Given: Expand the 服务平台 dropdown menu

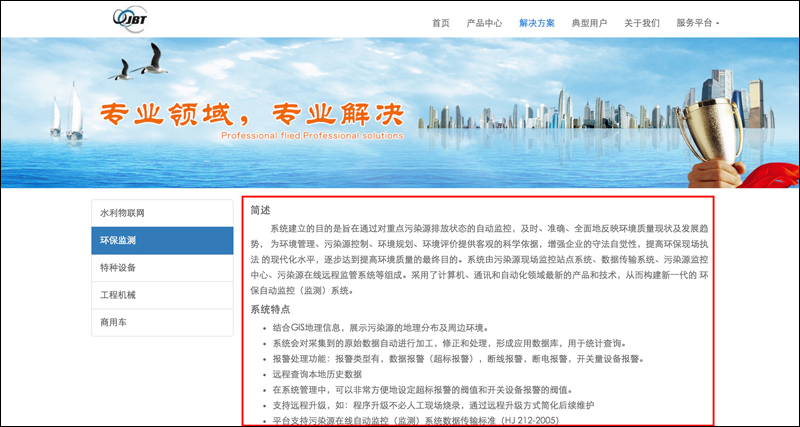Looking at the screenshot, I should pos(697,23).
